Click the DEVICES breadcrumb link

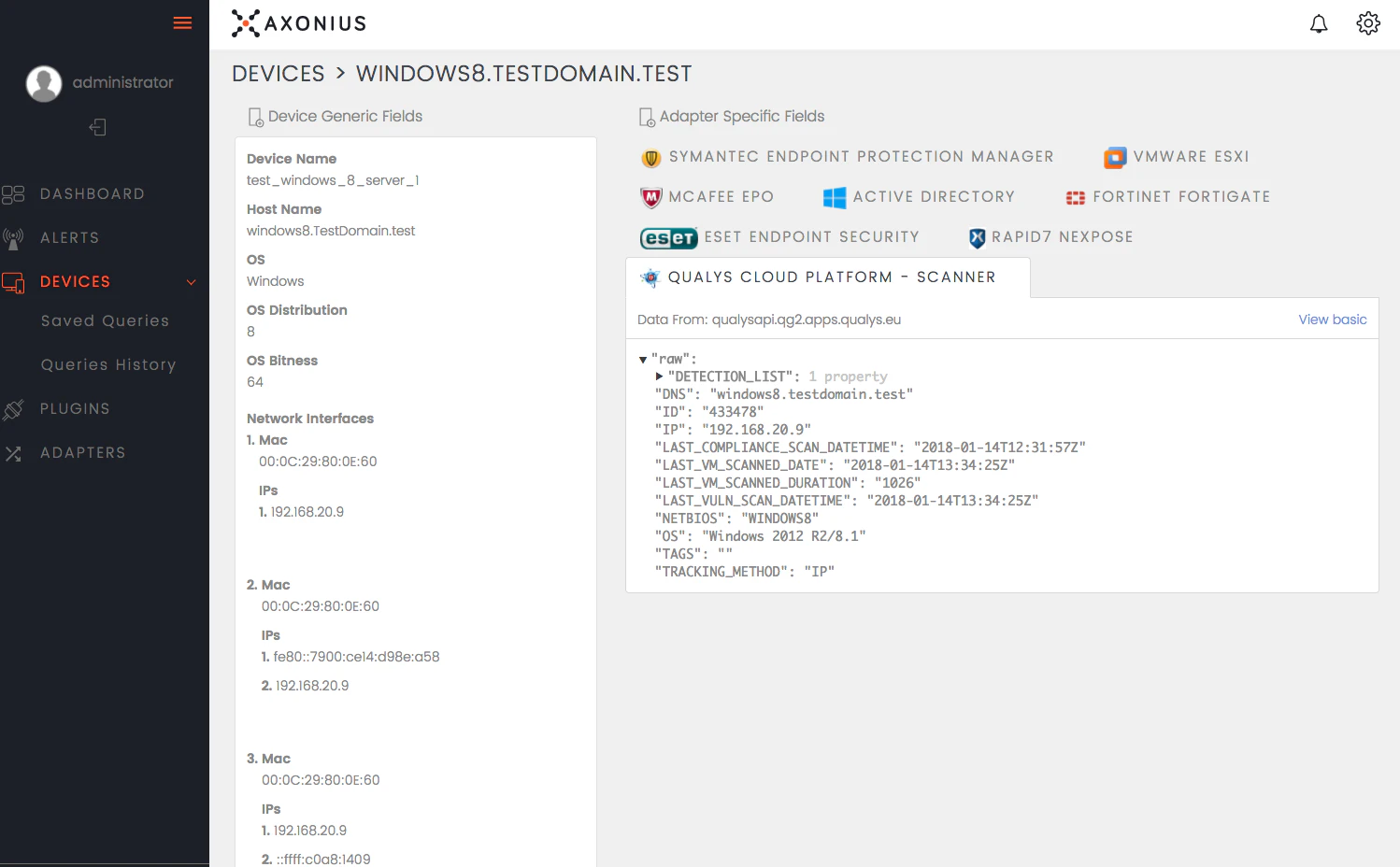tap(279, 74)
